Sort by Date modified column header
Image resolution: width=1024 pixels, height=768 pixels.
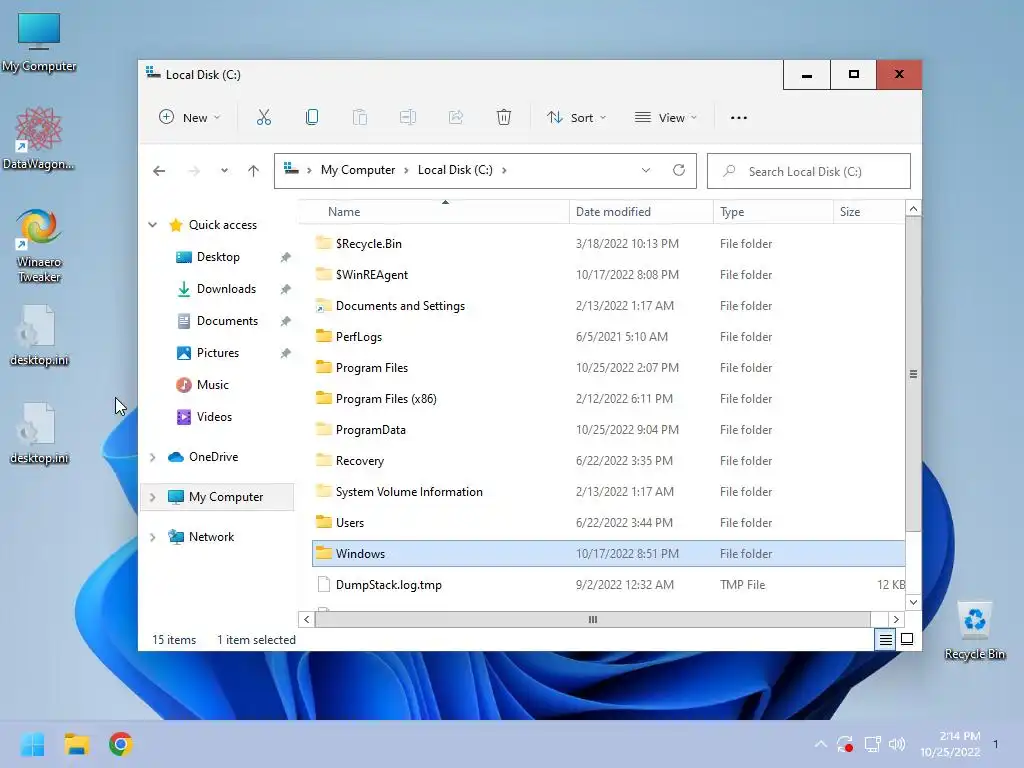pos(641,212)
